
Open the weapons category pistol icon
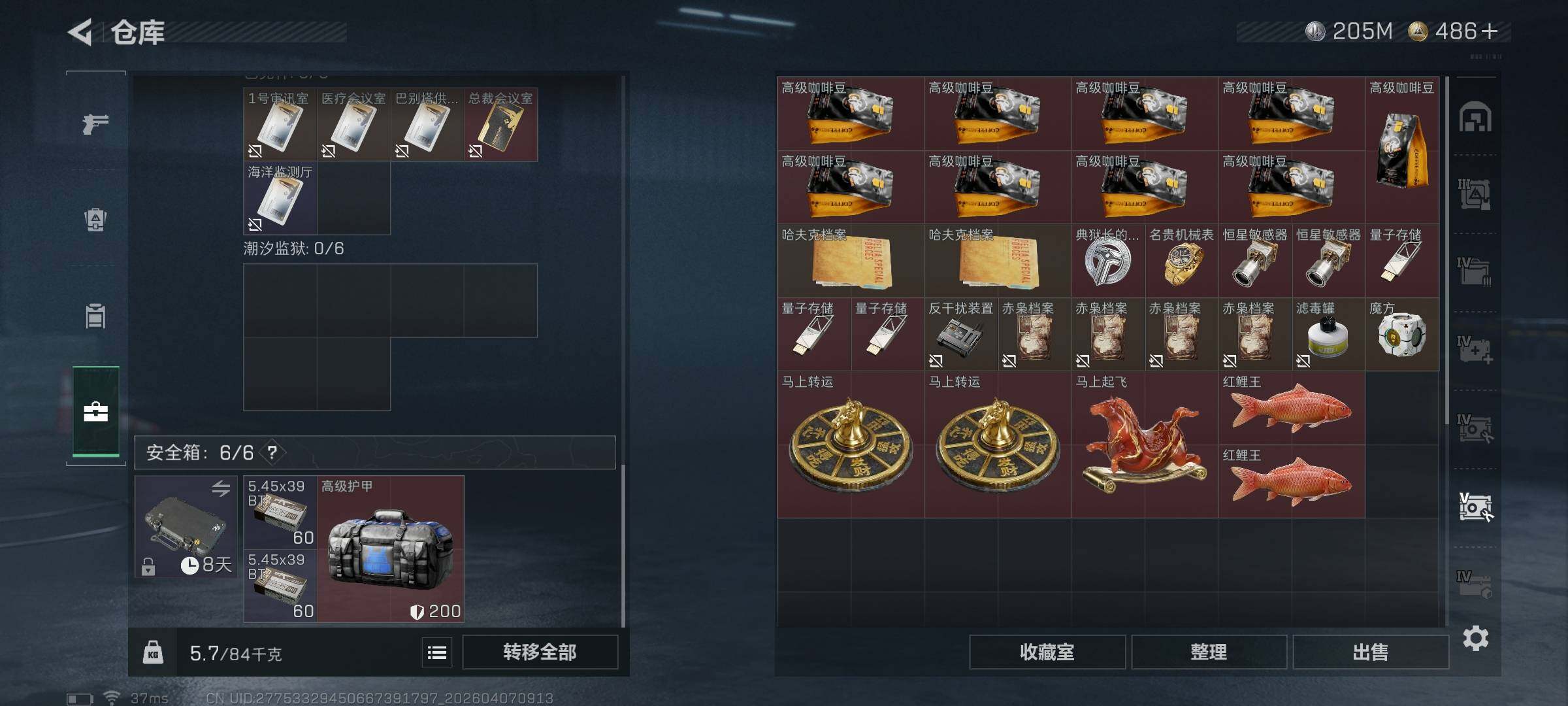[95, 123]
